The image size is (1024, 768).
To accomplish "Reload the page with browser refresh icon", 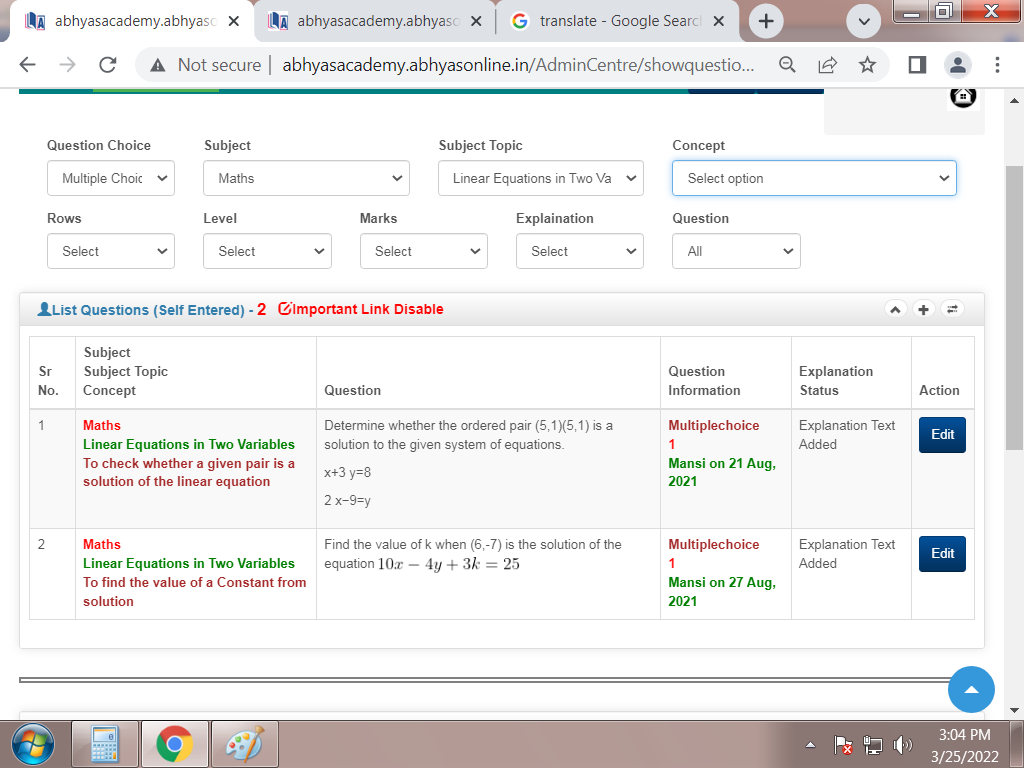I will 108,65.
